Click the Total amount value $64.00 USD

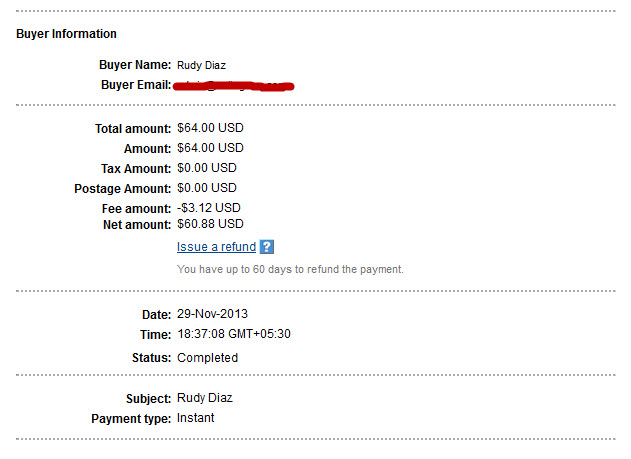click(x=210, y=128)
